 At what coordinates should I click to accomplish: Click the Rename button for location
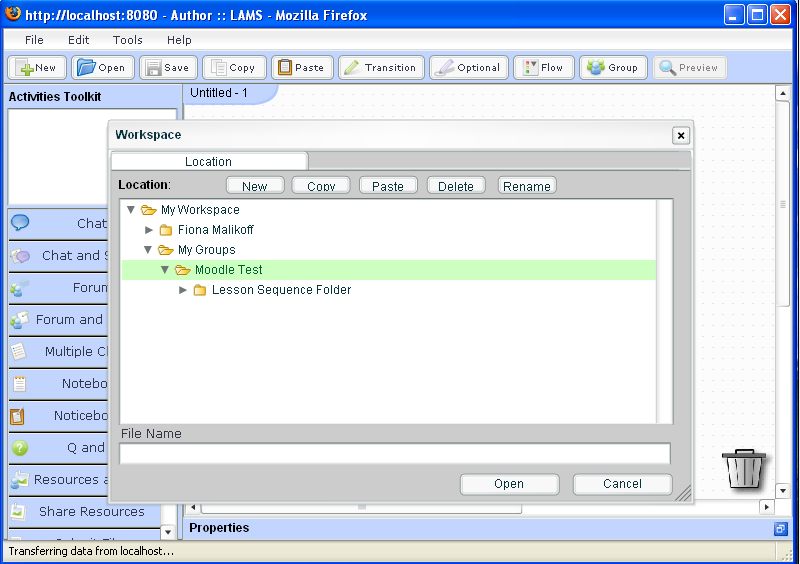[527, 186]
